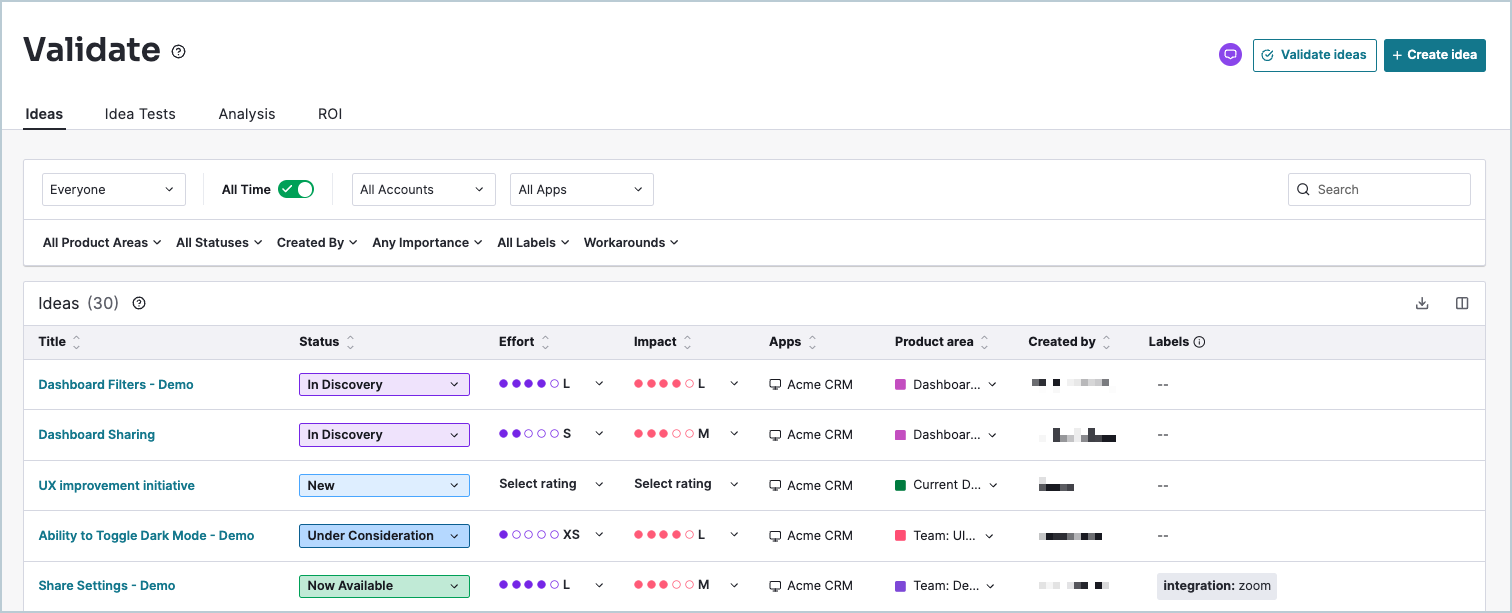Change product area of Dashboard Sharing
This screenshot has height=613, width=1512.
point(946,435)
